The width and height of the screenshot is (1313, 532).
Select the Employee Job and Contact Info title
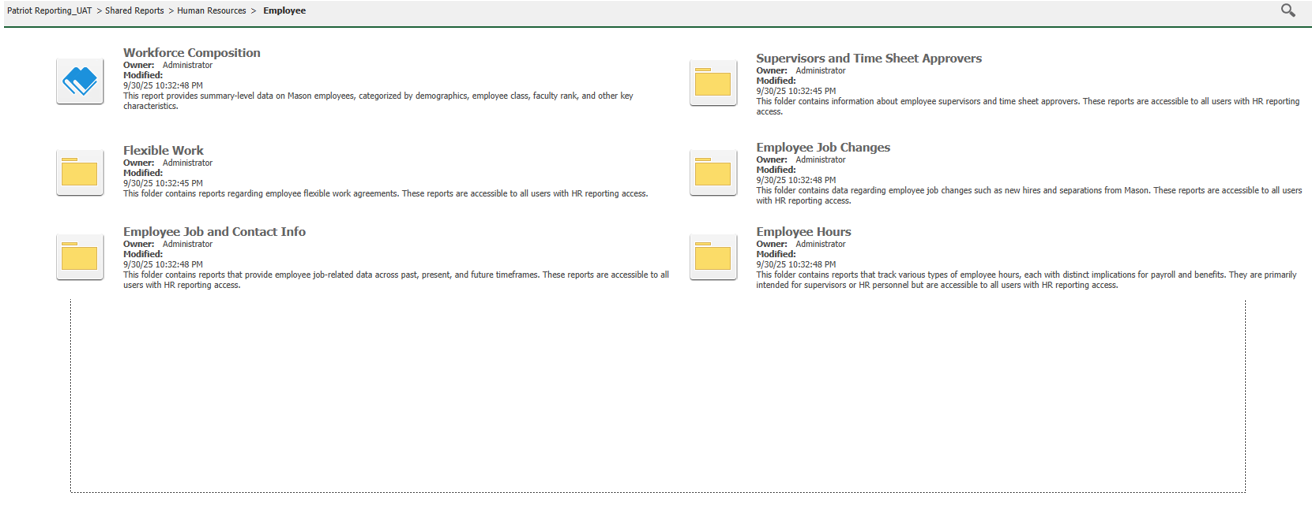[214, 232]
